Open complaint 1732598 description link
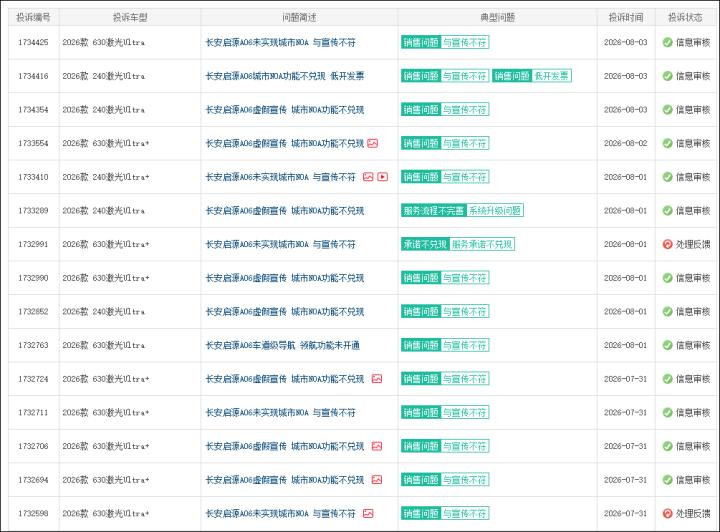The height and width of the screenshot is (532, 720). tap(280, 513)
